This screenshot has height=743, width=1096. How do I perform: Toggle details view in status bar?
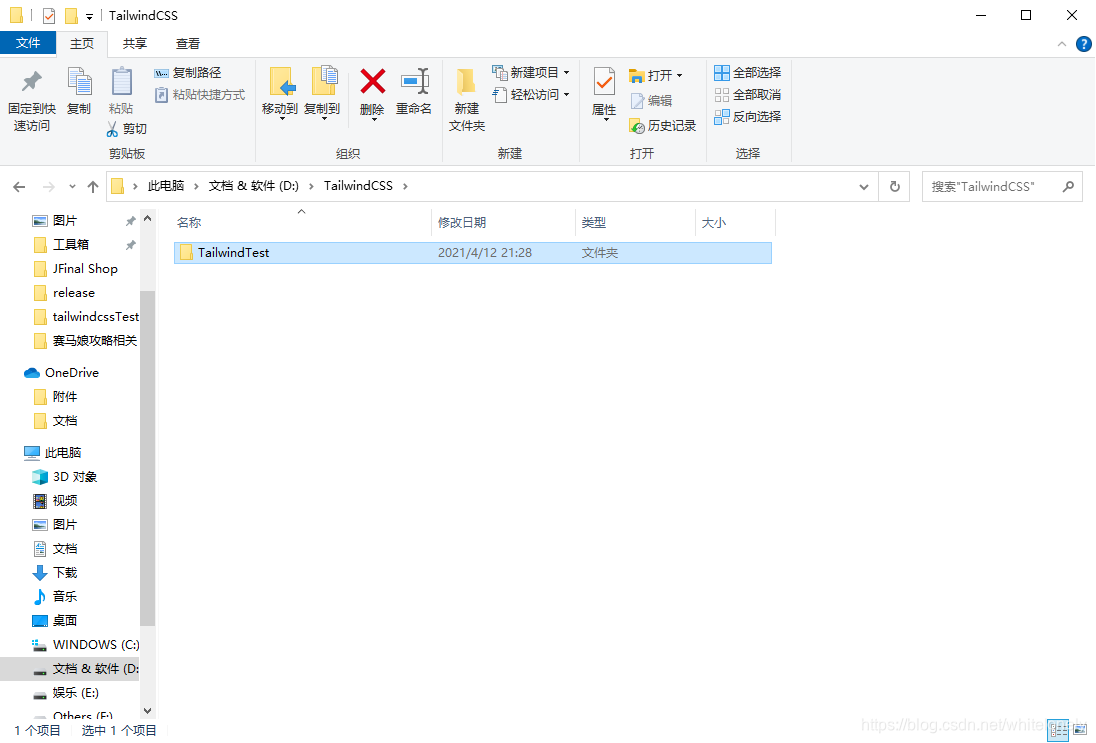pyautogui.click(x=1057, y=730)
